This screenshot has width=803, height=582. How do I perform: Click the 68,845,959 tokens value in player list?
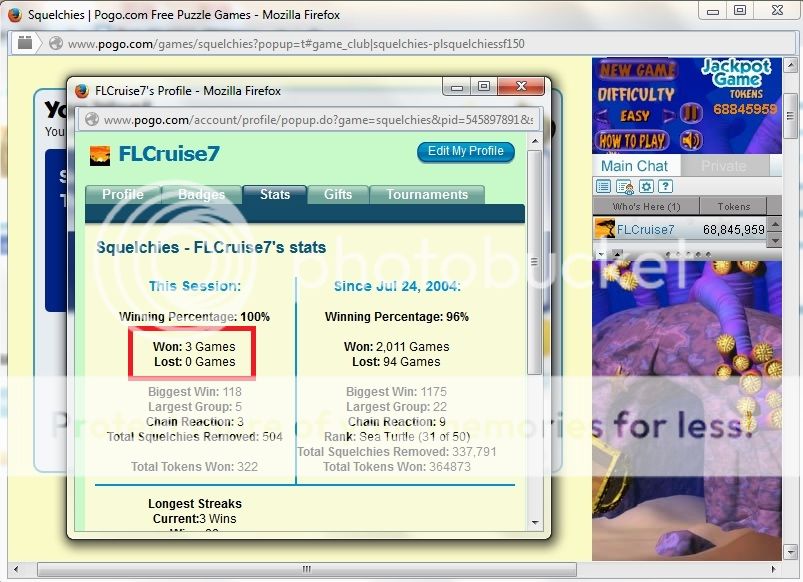point(733,230)
